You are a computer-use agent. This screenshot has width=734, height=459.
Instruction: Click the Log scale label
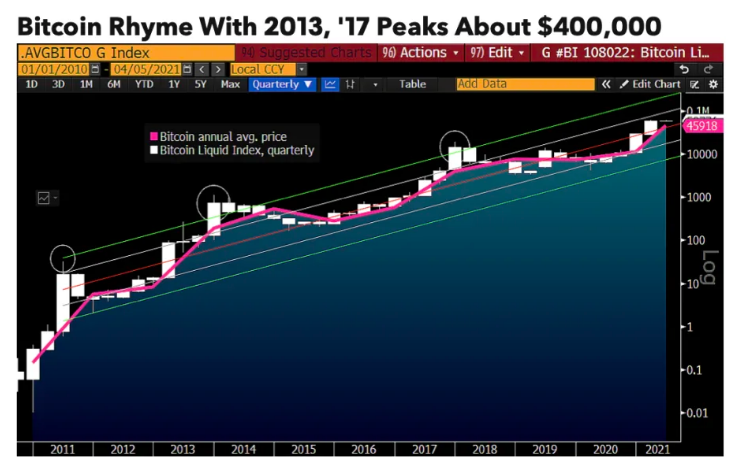click(710, 267)
